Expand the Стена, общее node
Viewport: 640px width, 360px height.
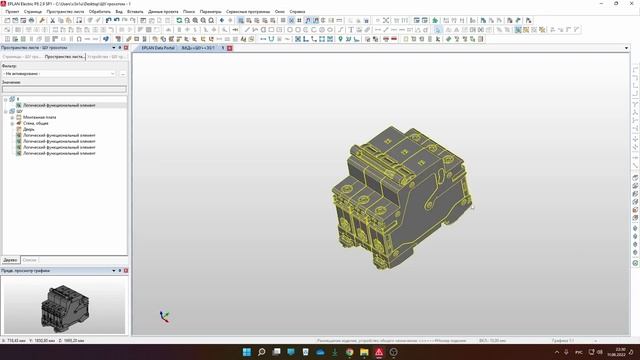click(12, 123)
